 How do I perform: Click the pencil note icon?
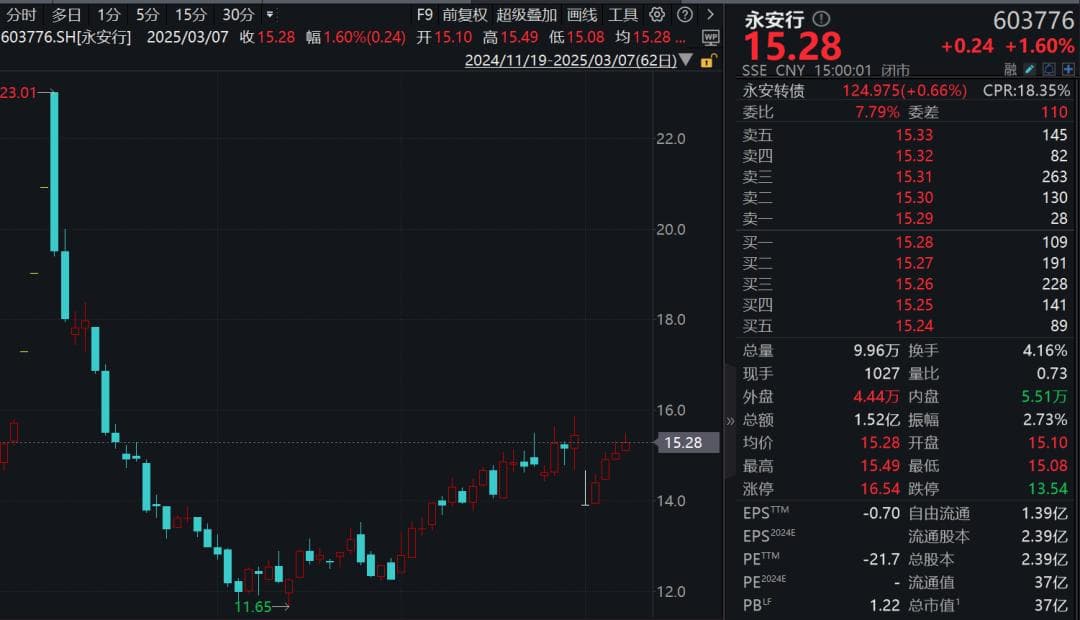(x=1029, y=69)
